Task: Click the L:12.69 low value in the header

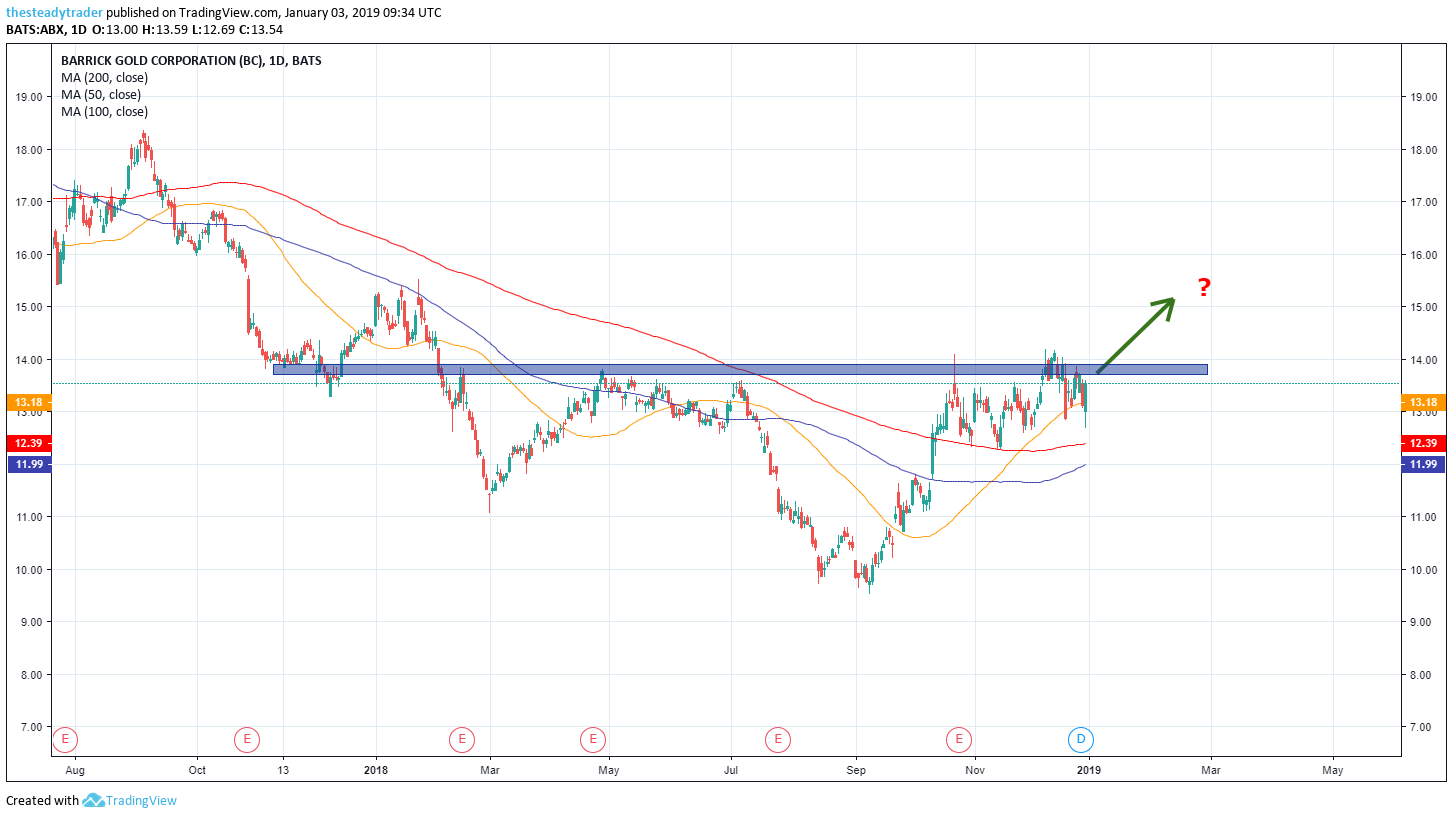Action: coord(213,29)
